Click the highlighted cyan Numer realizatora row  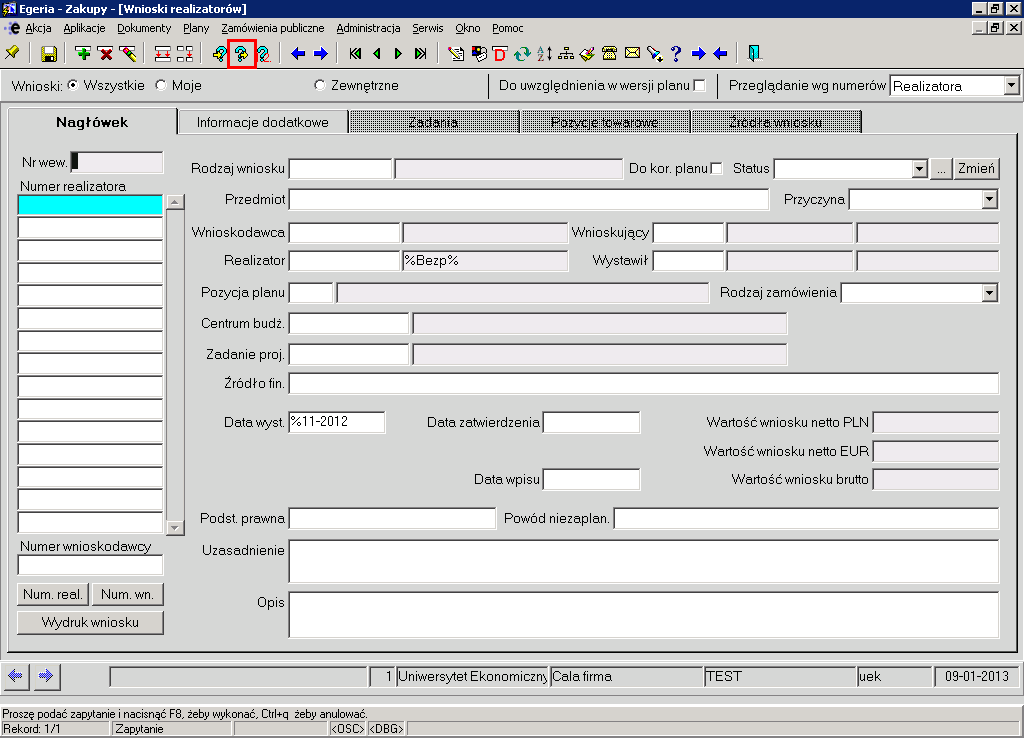click(x=90, y=205)
